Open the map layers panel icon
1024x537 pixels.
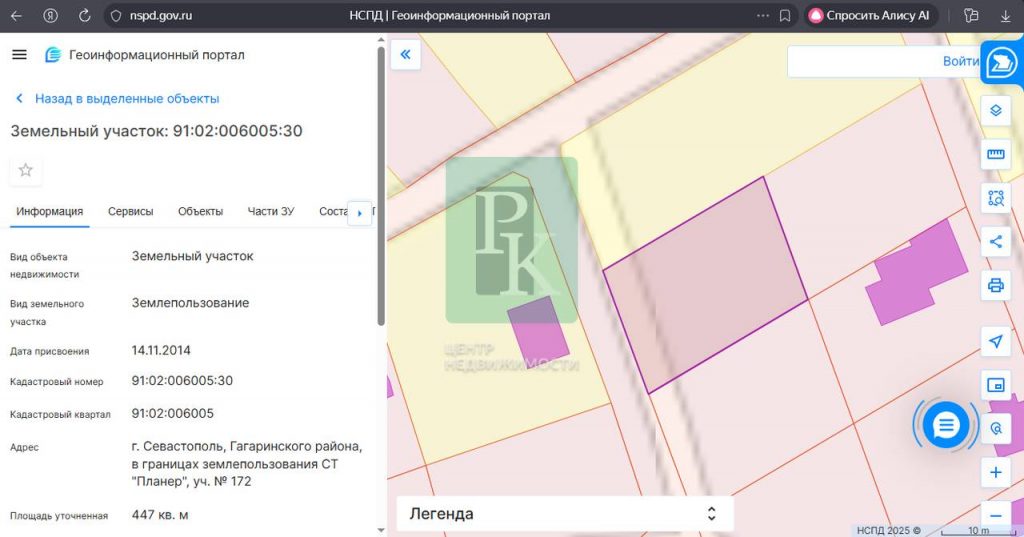[995, 110]
